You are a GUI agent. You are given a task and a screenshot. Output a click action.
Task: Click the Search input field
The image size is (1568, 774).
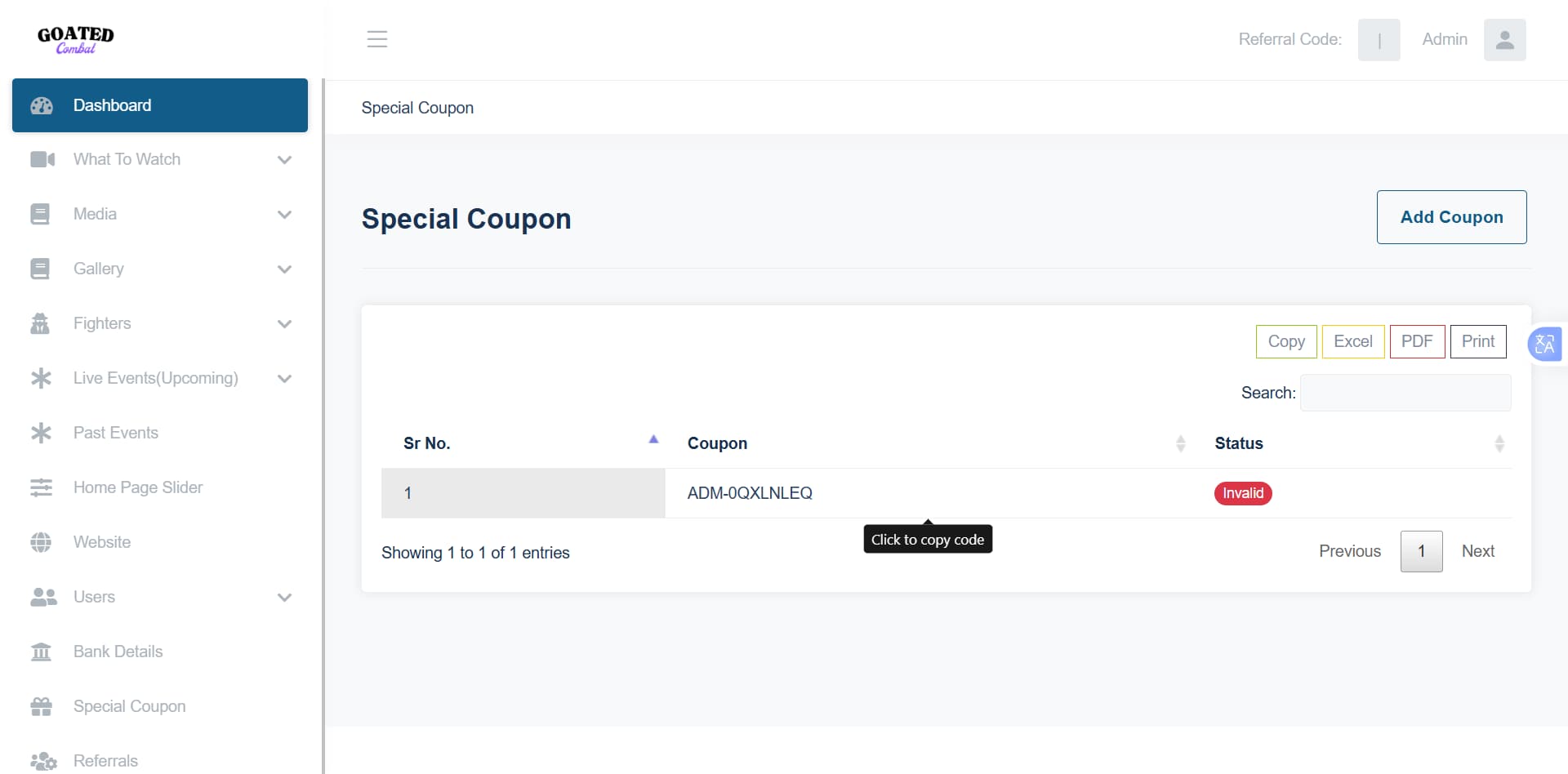[1405, 393]
